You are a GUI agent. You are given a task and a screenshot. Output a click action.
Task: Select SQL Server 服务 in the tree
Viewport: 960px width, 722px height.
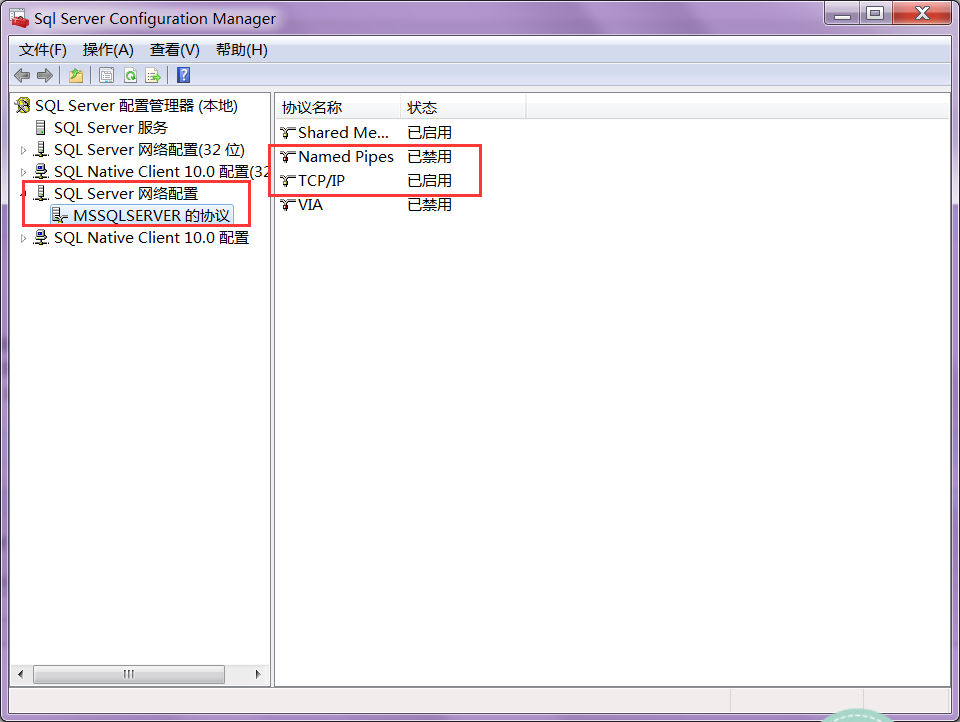(111, 127)
